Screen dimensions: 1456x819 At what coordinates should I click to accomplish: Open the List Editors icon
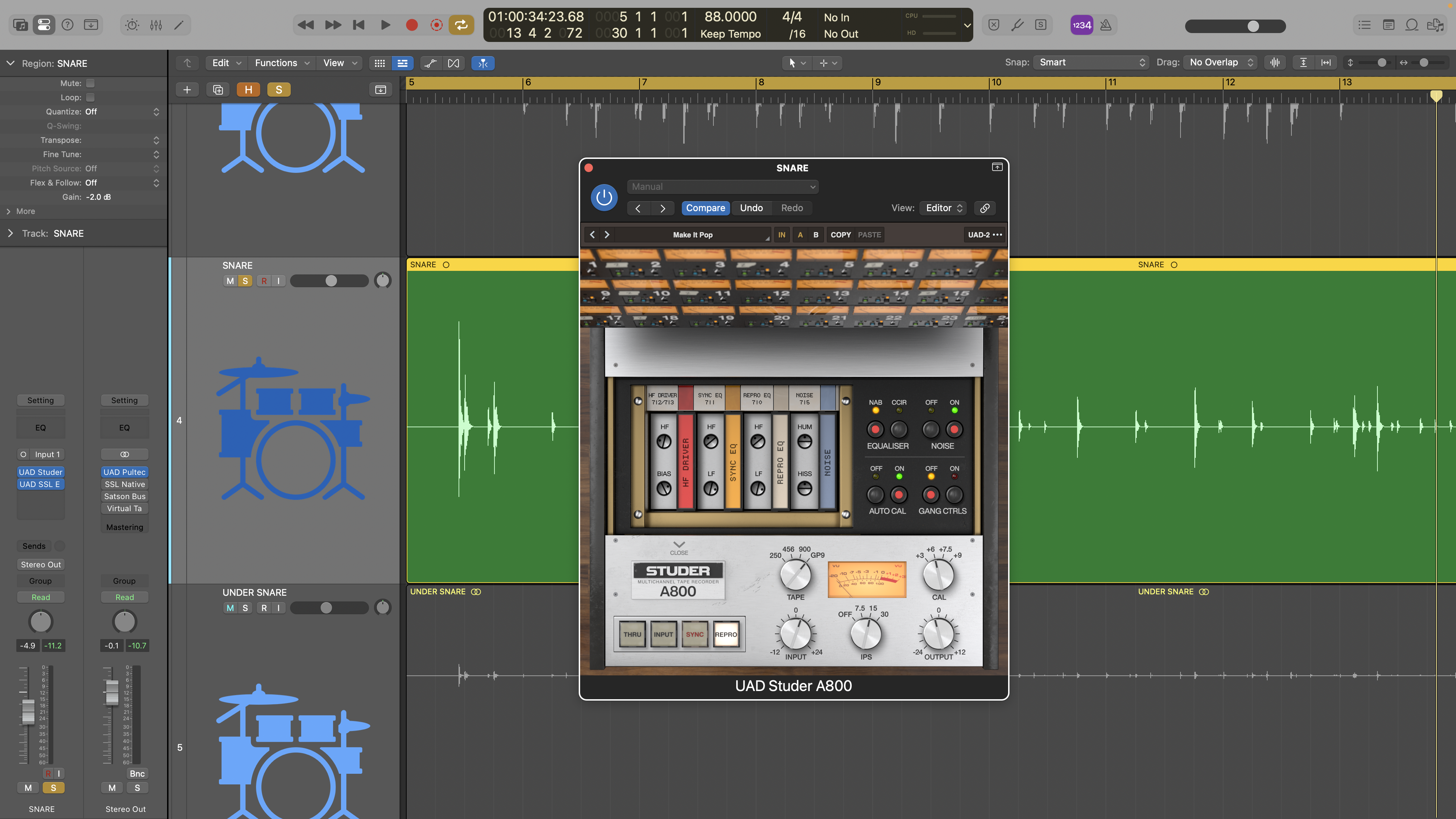1364,25
